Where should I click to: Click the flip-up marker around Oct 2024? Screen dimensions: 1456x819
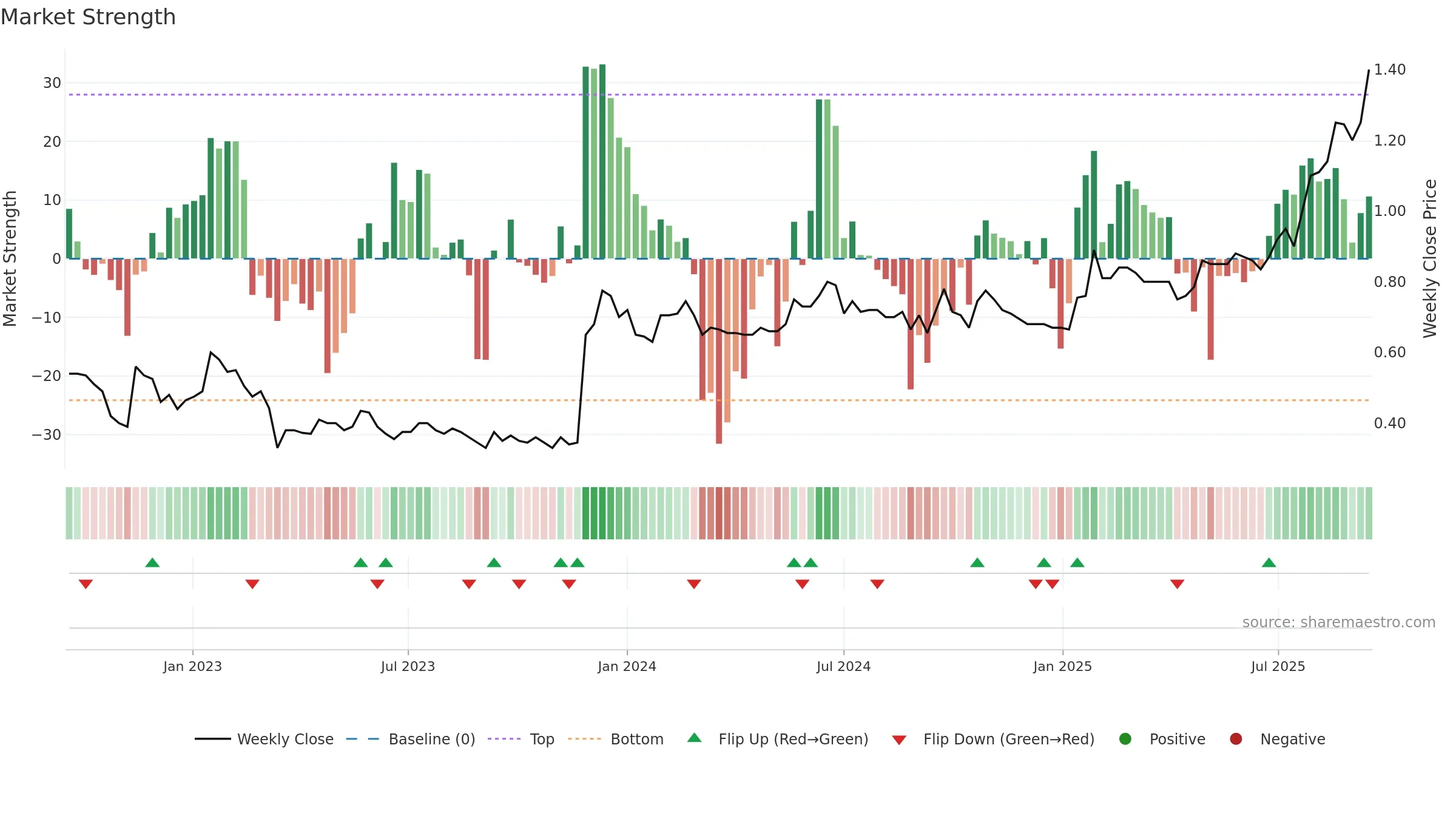[x=977, y=562]
